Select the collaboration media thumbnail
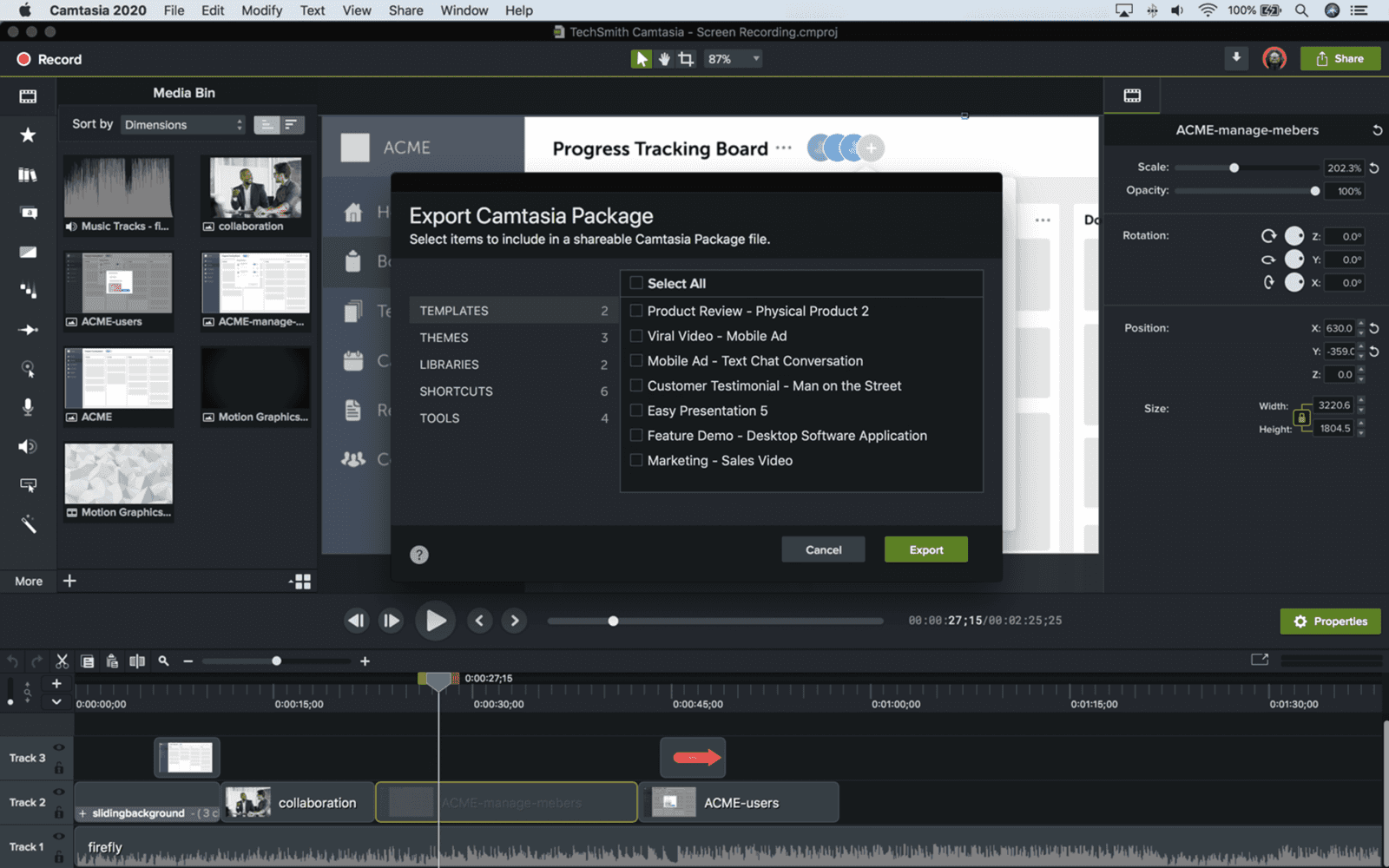 tap(255, 195)
